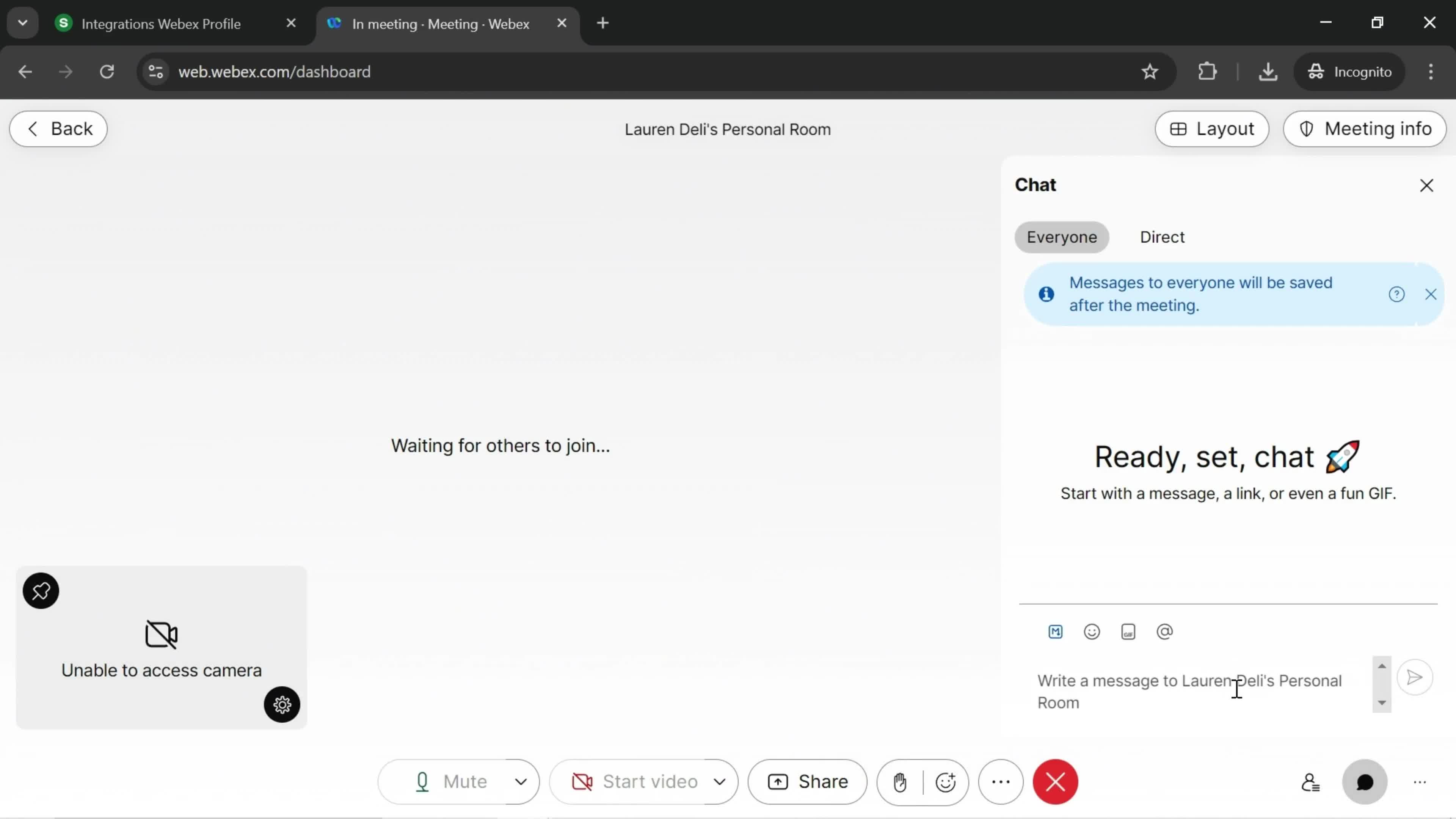Toggle mute using the Mute button
The height and width of the screenshot is (819, 1456).
click(448, 781)
